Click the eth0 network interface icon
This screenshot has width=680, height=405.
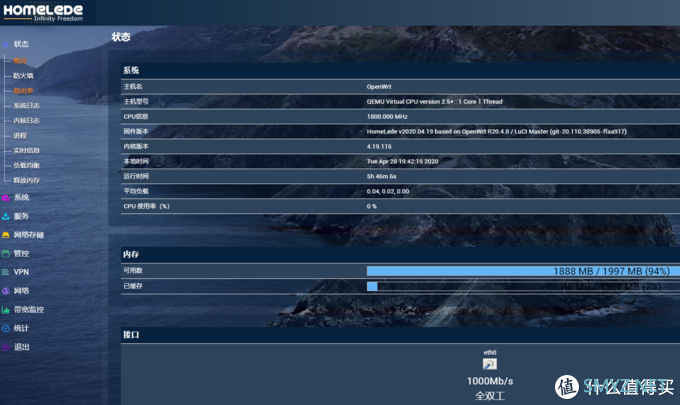[x=490, y=363]
